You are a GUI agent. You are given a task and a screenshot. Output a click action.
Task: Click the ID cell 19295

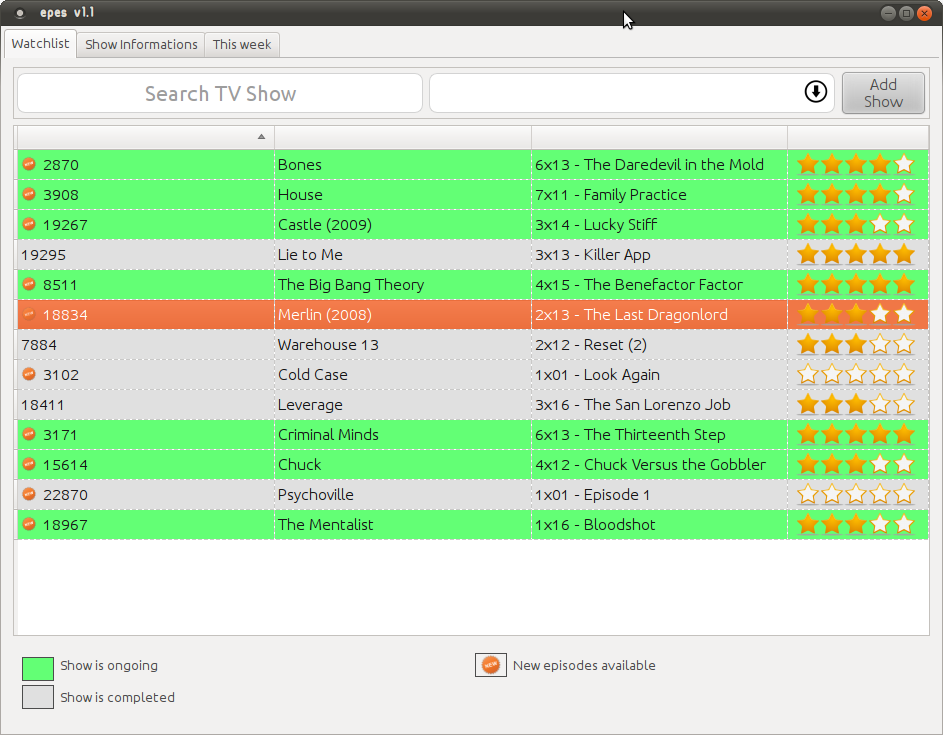pos(146,254)
